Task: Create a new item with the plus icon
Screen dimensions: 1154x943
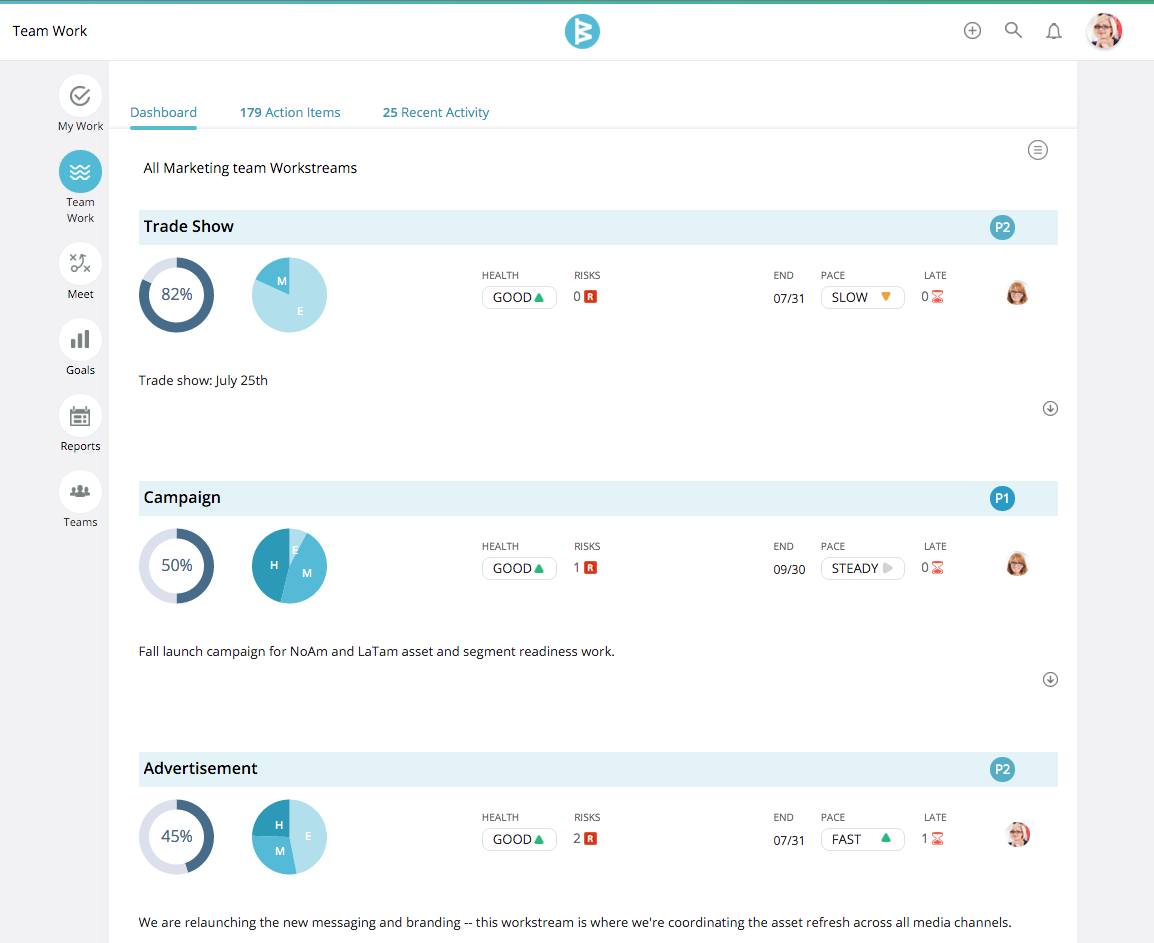Action: 972,30
